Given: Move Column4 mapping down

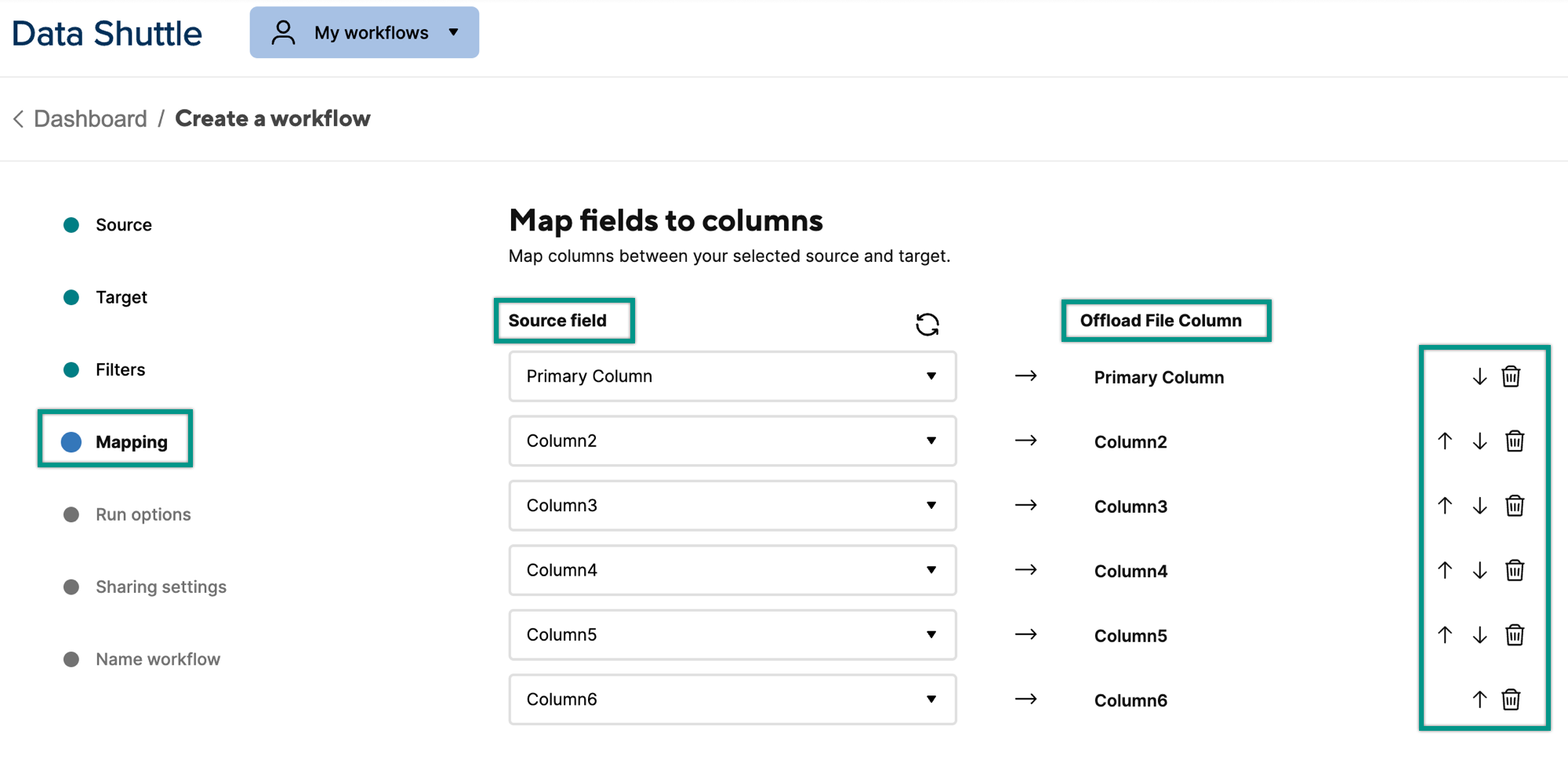Looking at the screenshot, I should 1479,570.
